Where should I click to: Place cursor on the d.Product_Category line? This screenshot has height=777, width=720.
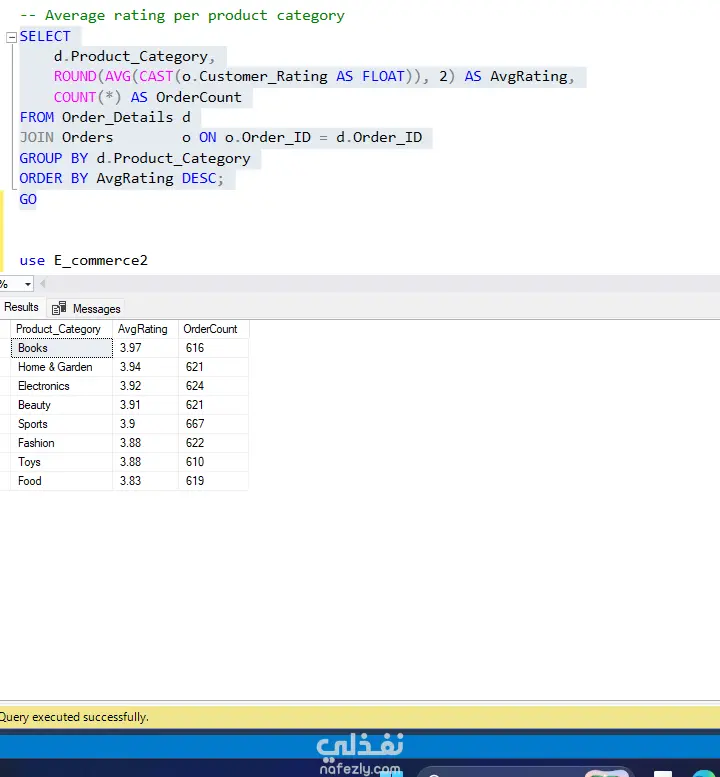coord(134,56)
